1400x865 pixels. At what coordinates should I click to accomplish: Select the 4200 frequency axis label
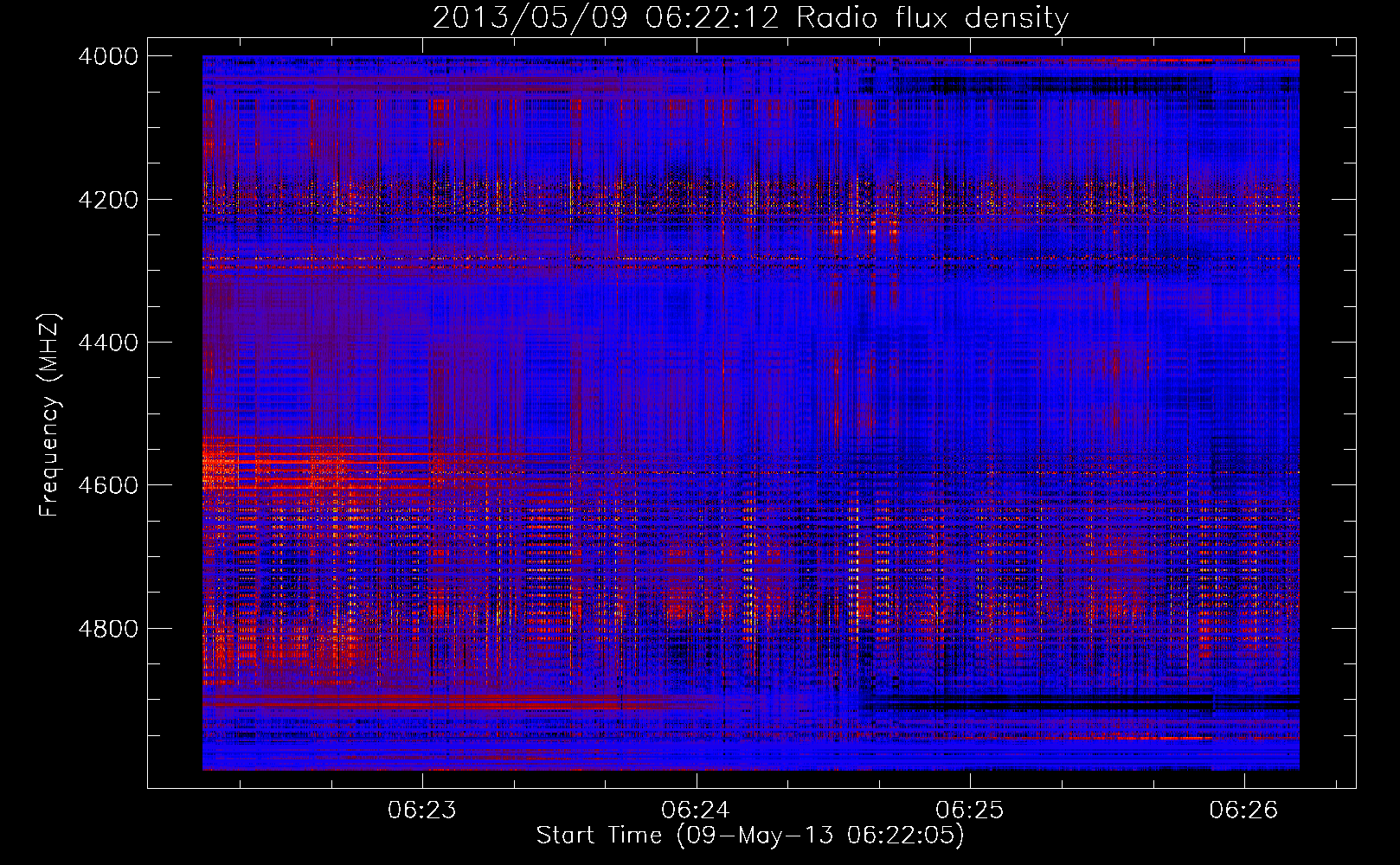click(x=108, y=200)
